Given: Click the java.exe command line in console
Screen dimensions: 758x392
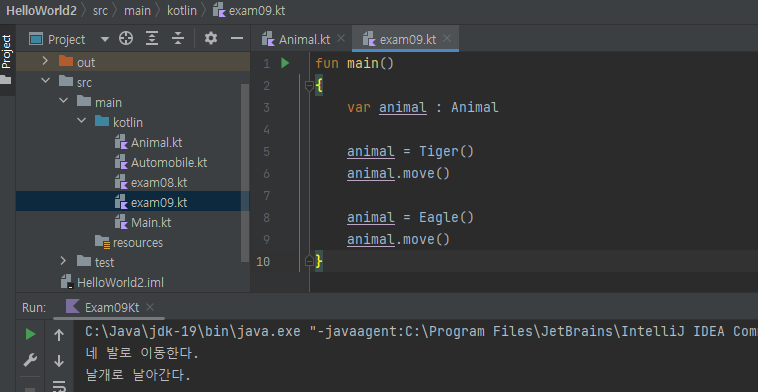Looking at the screenshot, I should [421, 331].
